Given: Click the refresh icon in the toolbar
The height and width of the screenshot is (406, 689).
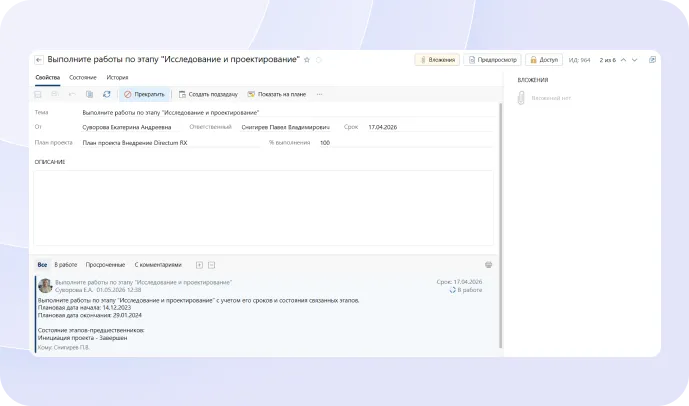Looking at the screenshot, I should [106, 94].
